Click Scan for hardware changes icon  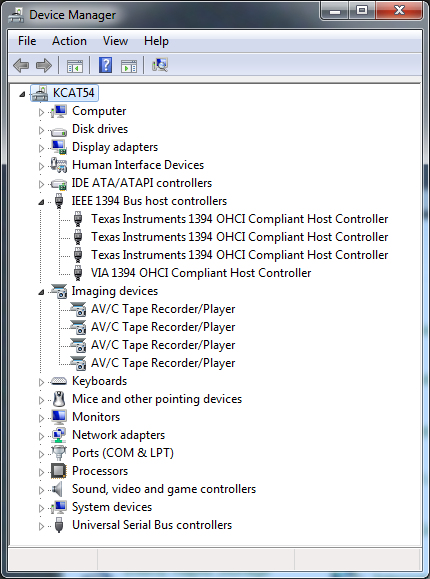(160, 65)
